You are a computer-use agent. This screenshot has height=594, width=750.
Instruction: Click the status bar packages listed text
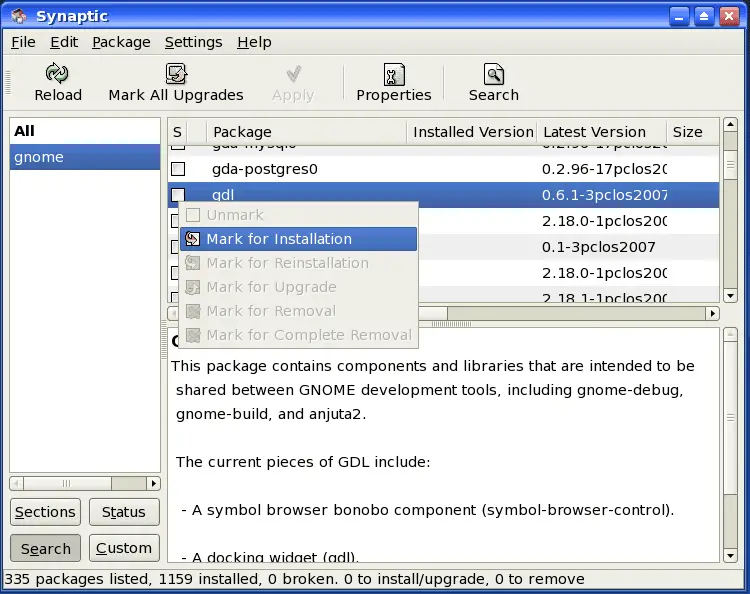tap(78, 579)
